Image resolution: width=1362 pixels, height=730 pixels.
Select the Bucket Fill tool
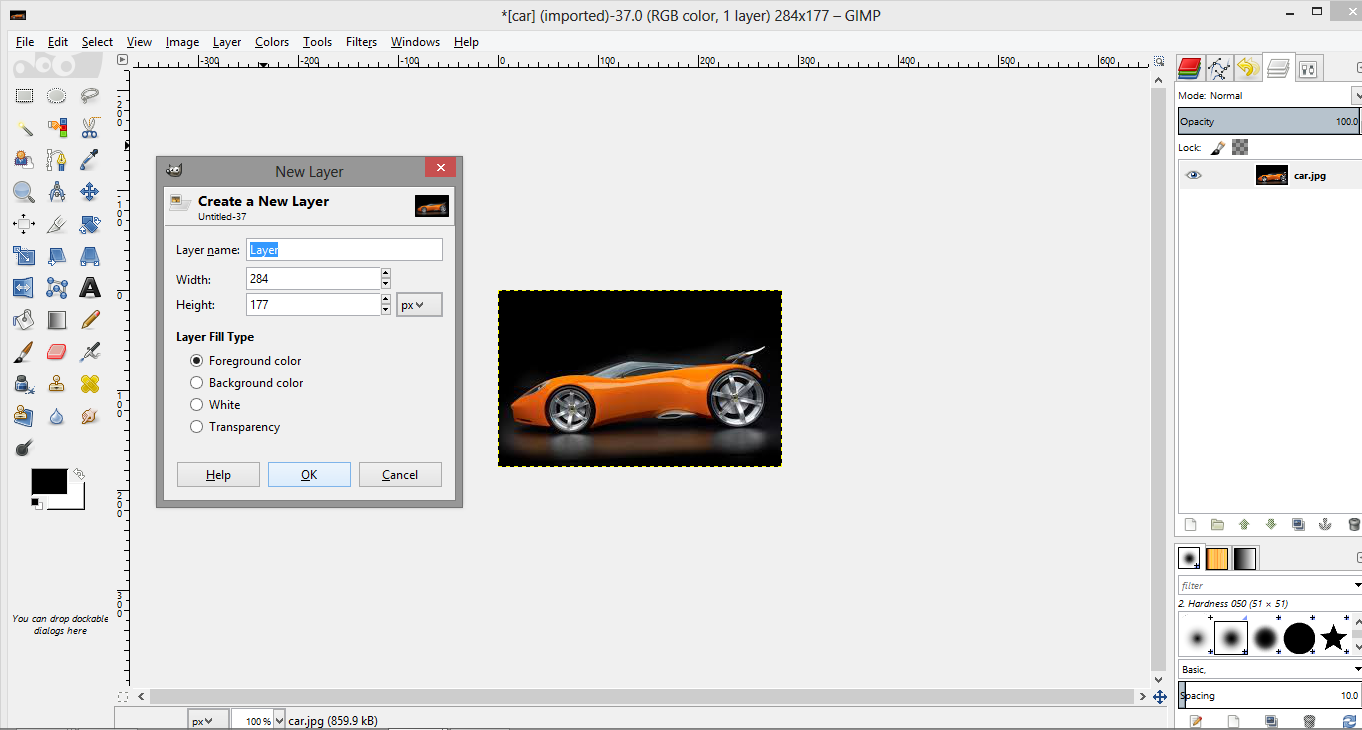[x=24, y=320]
